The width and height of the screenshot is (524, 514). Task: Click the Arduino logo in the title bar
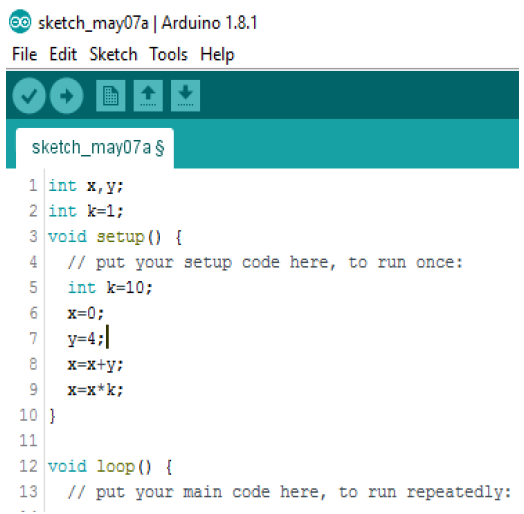(20, 22)
